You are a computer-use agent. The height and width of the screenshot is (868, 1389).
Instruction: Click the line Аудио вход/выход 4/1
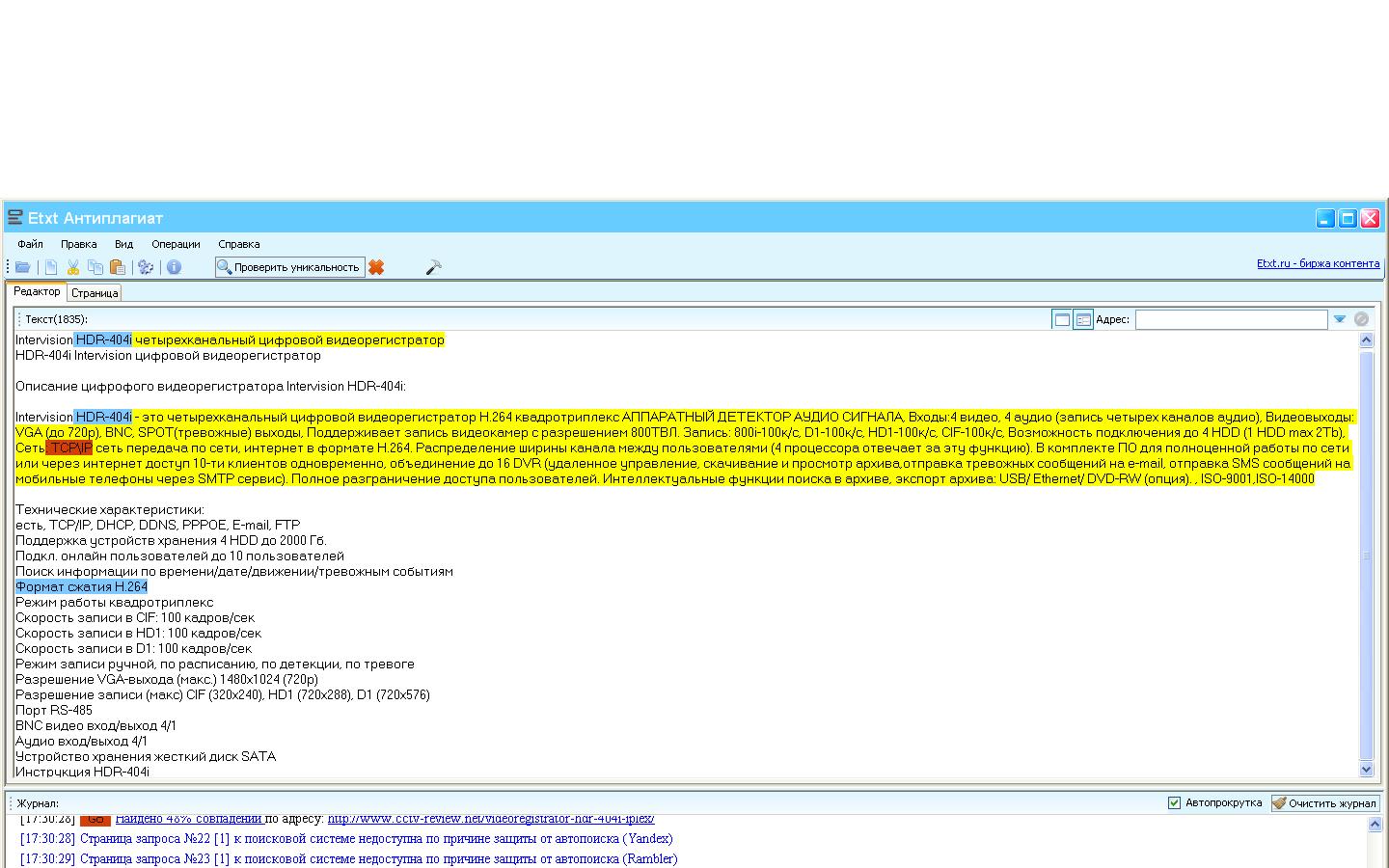81,741
